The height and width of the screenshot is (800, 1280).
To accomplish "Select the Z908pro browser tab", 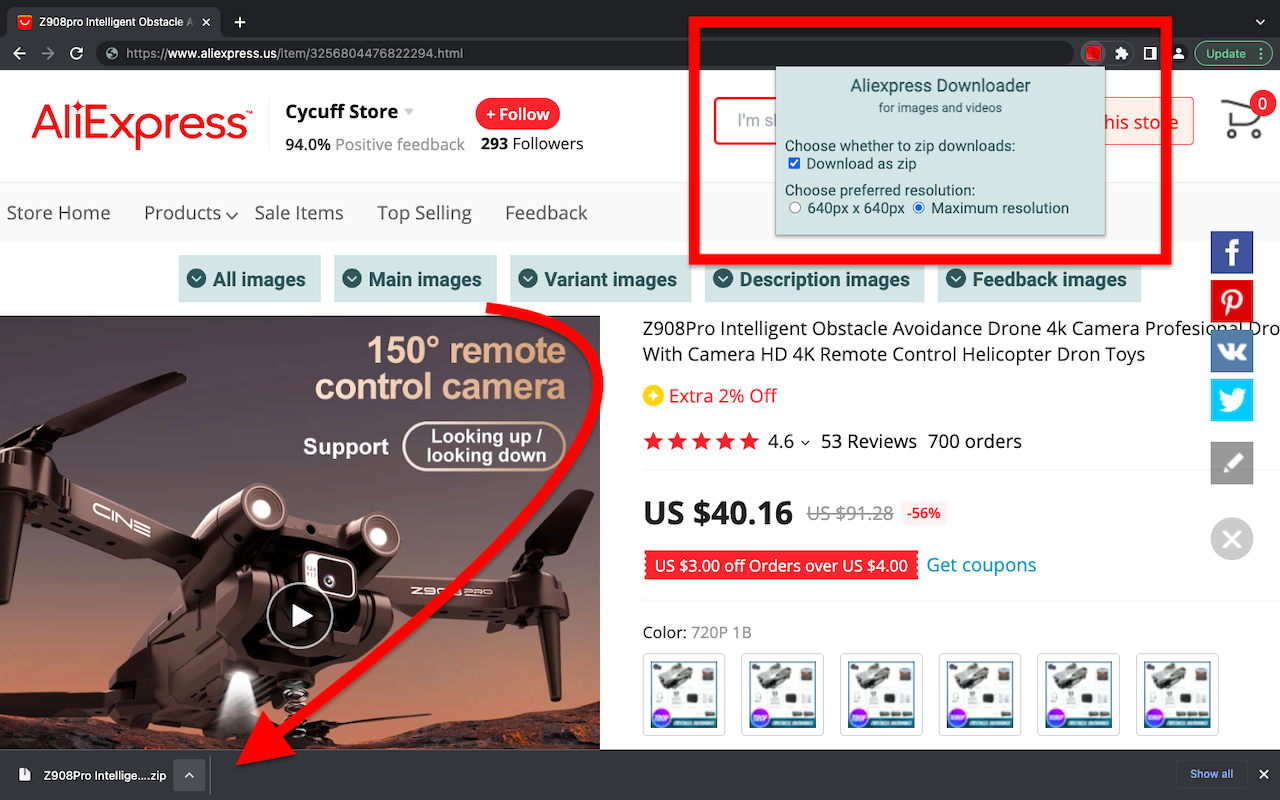I will [x=112, y=22].
